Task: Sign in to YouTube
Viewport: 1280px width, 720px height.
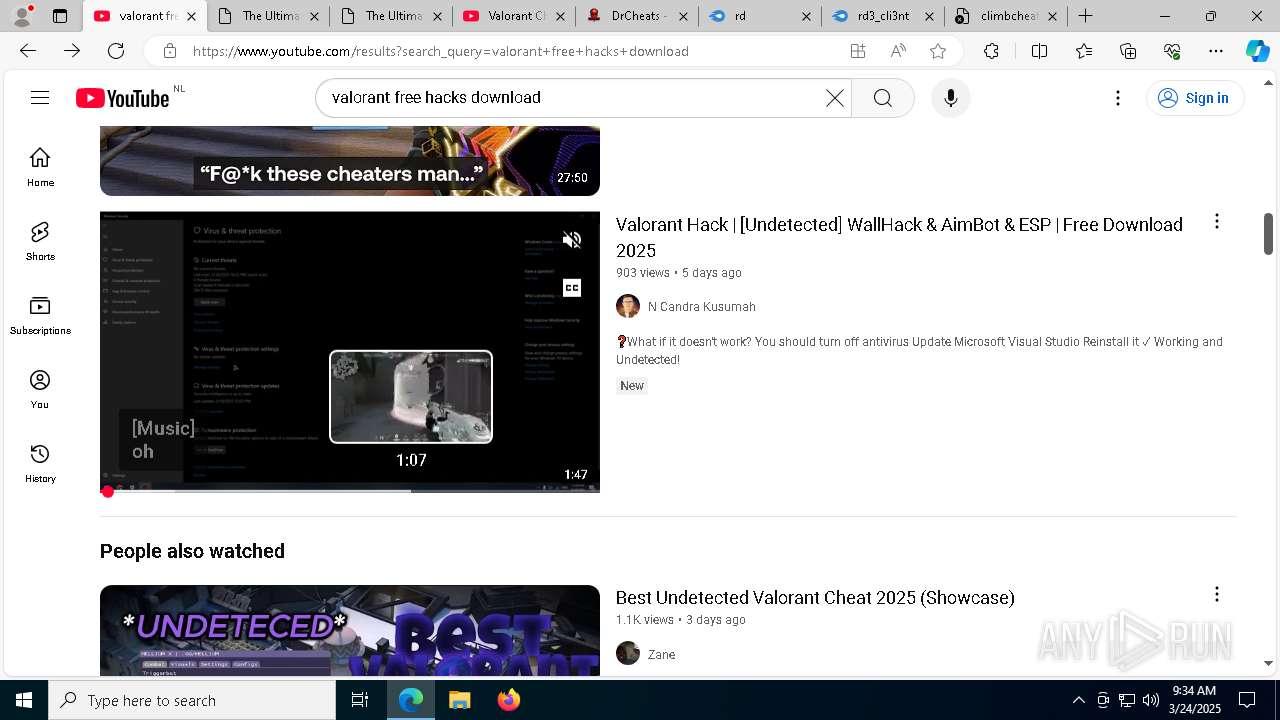Action: pos(1194,98)
